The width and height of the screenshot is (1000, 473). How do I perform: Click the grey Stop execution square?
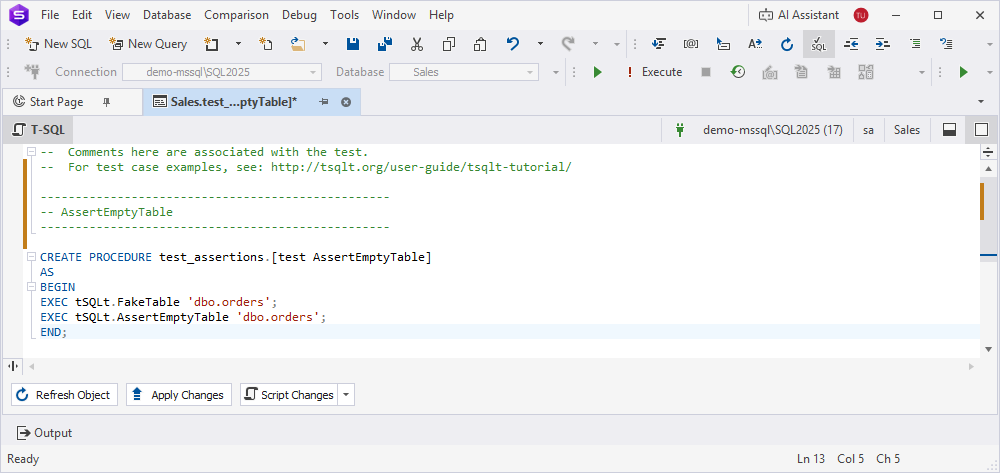point(705,72)
